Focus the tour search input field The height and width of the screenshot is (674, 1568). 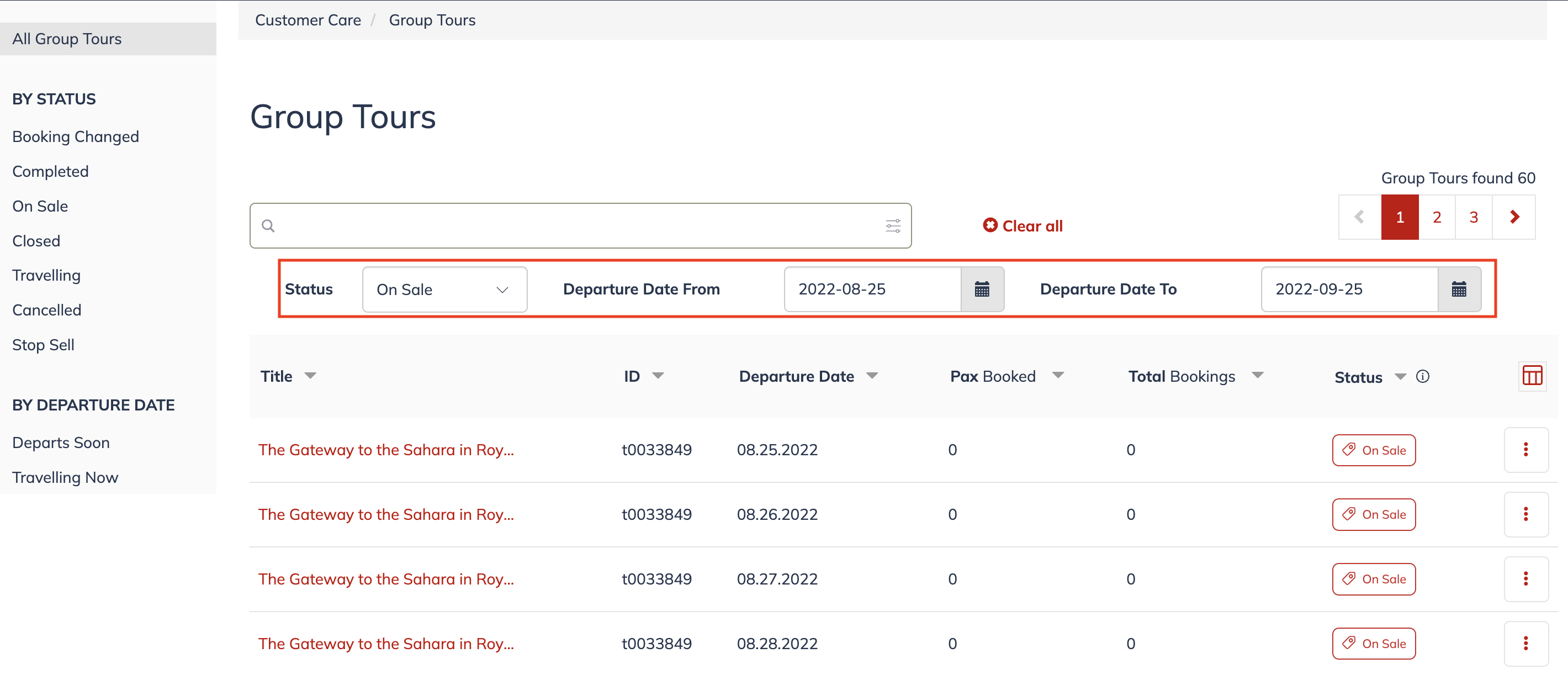tap(580, 226)
